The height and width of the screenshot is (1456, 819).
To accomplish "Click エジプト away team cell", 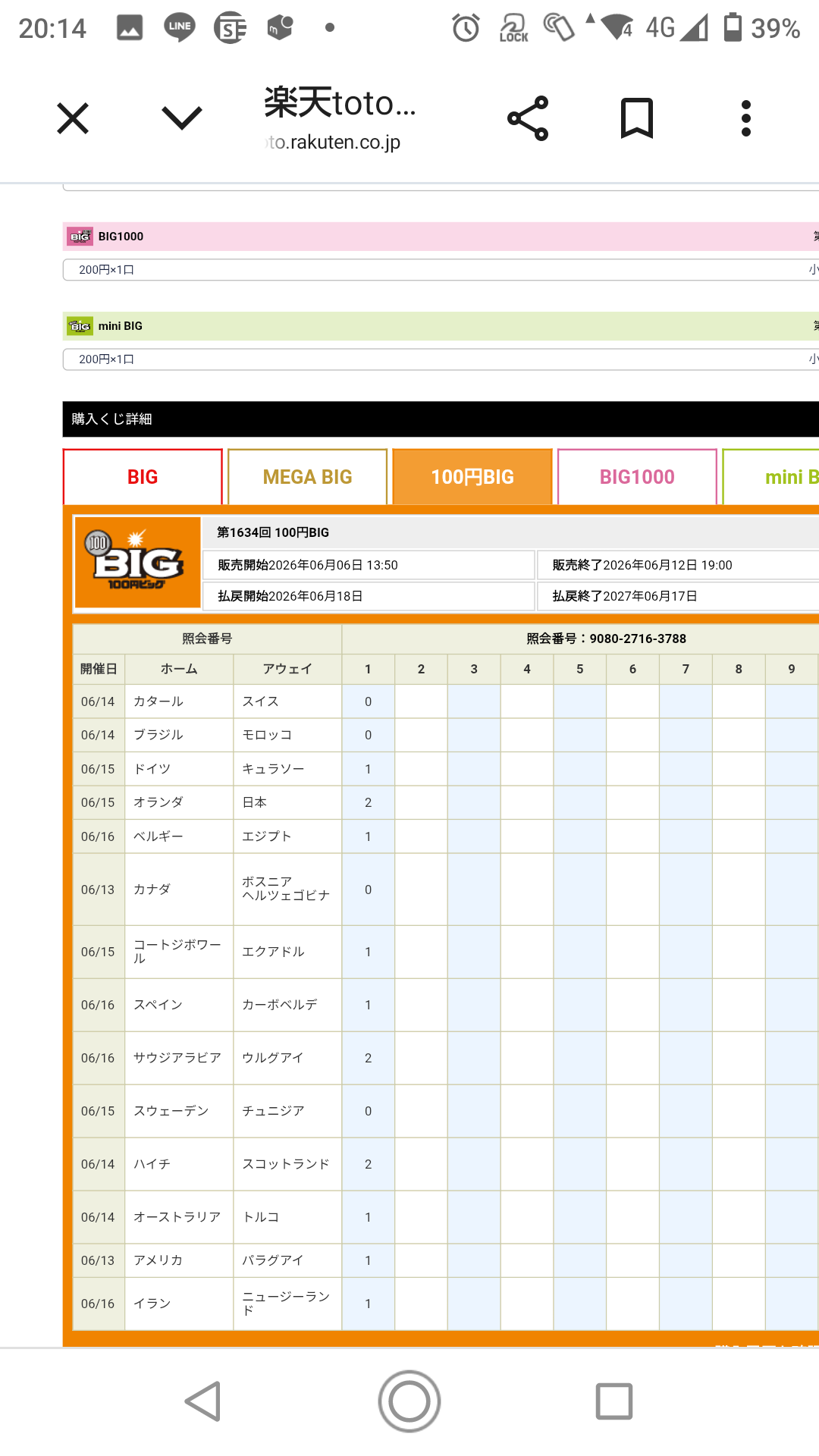I will point(287,836).
